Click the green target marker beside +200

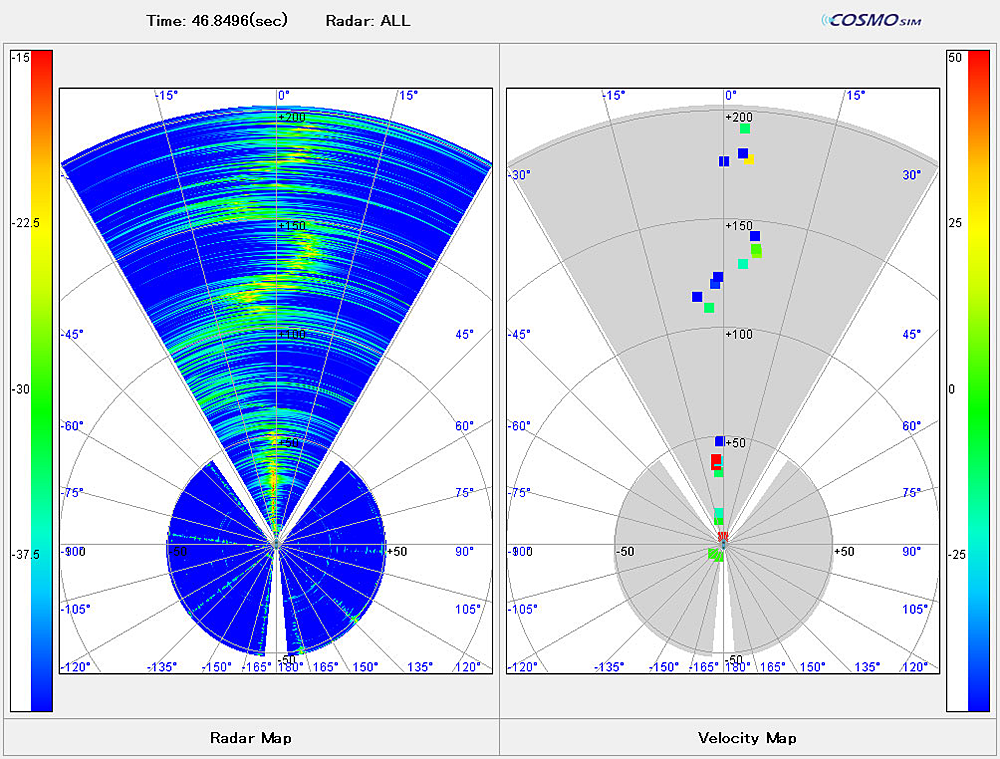point(744,129)
